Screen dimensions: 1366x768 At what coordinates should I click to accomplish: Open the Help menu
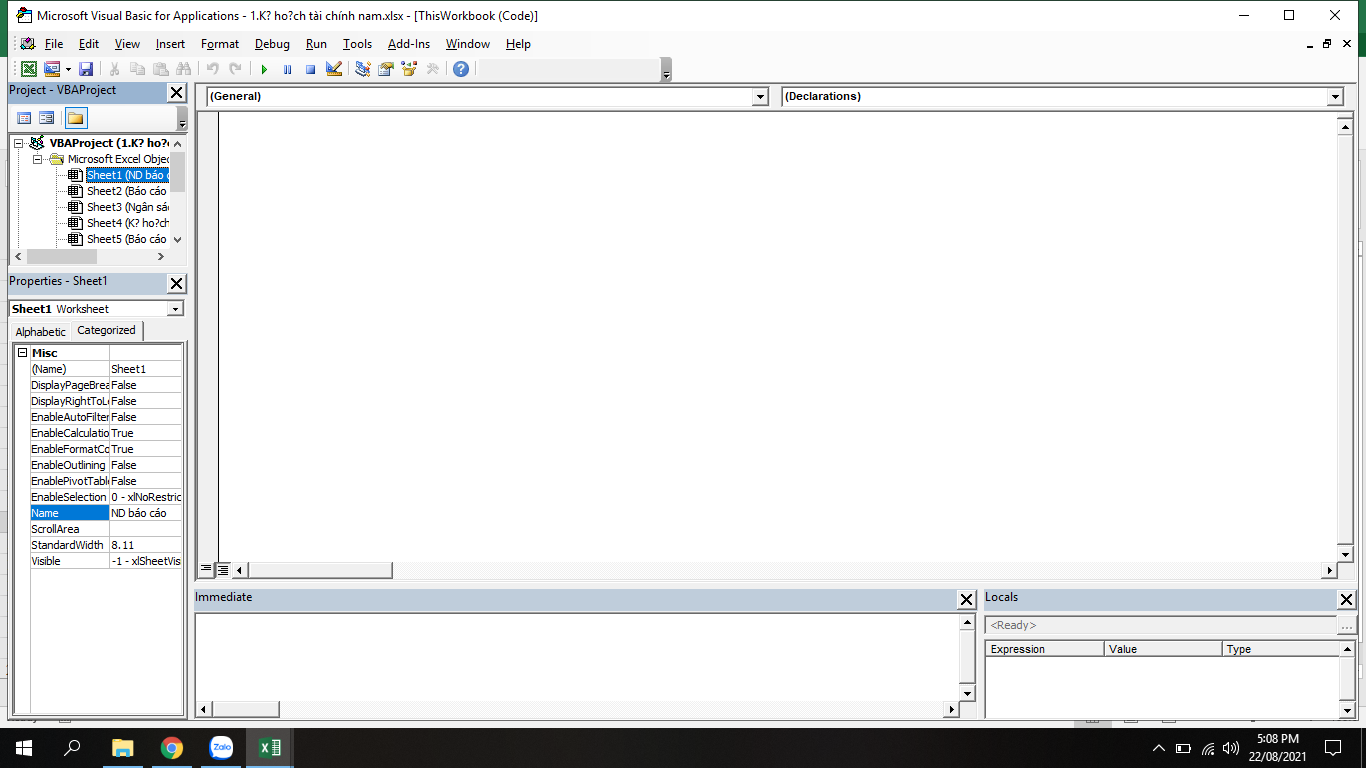518,44
